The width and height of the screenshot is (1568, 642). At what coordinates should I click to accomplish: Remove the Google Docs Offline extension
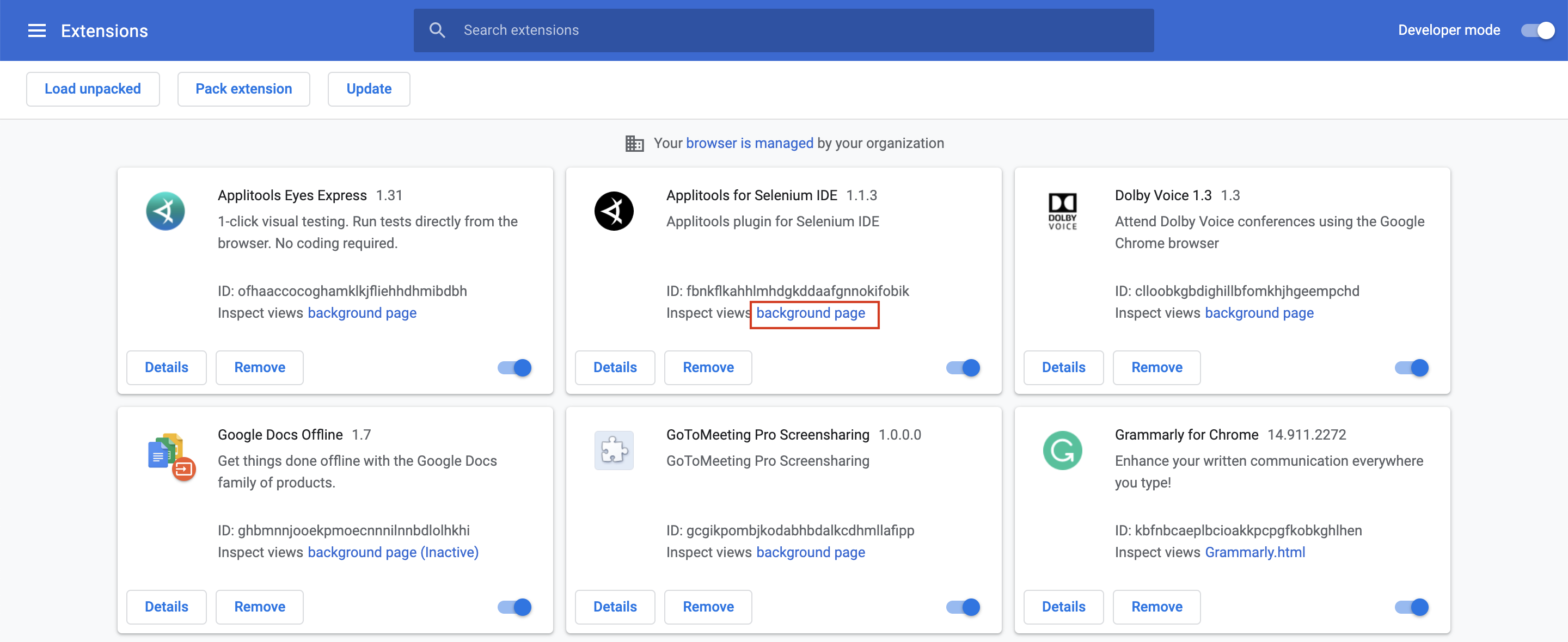pyautogui.click(x=259, y=607)
